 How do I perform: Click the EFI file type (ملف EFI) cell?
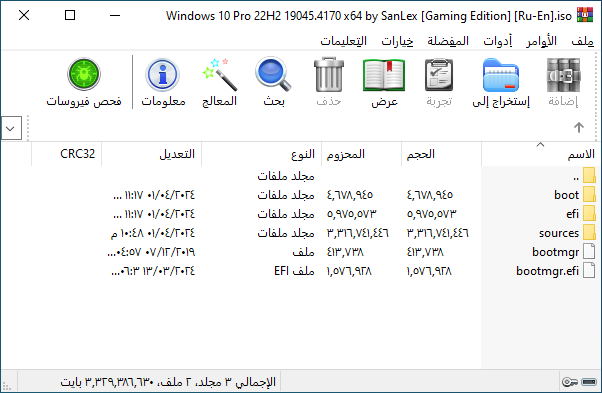[x=294, y=271]
